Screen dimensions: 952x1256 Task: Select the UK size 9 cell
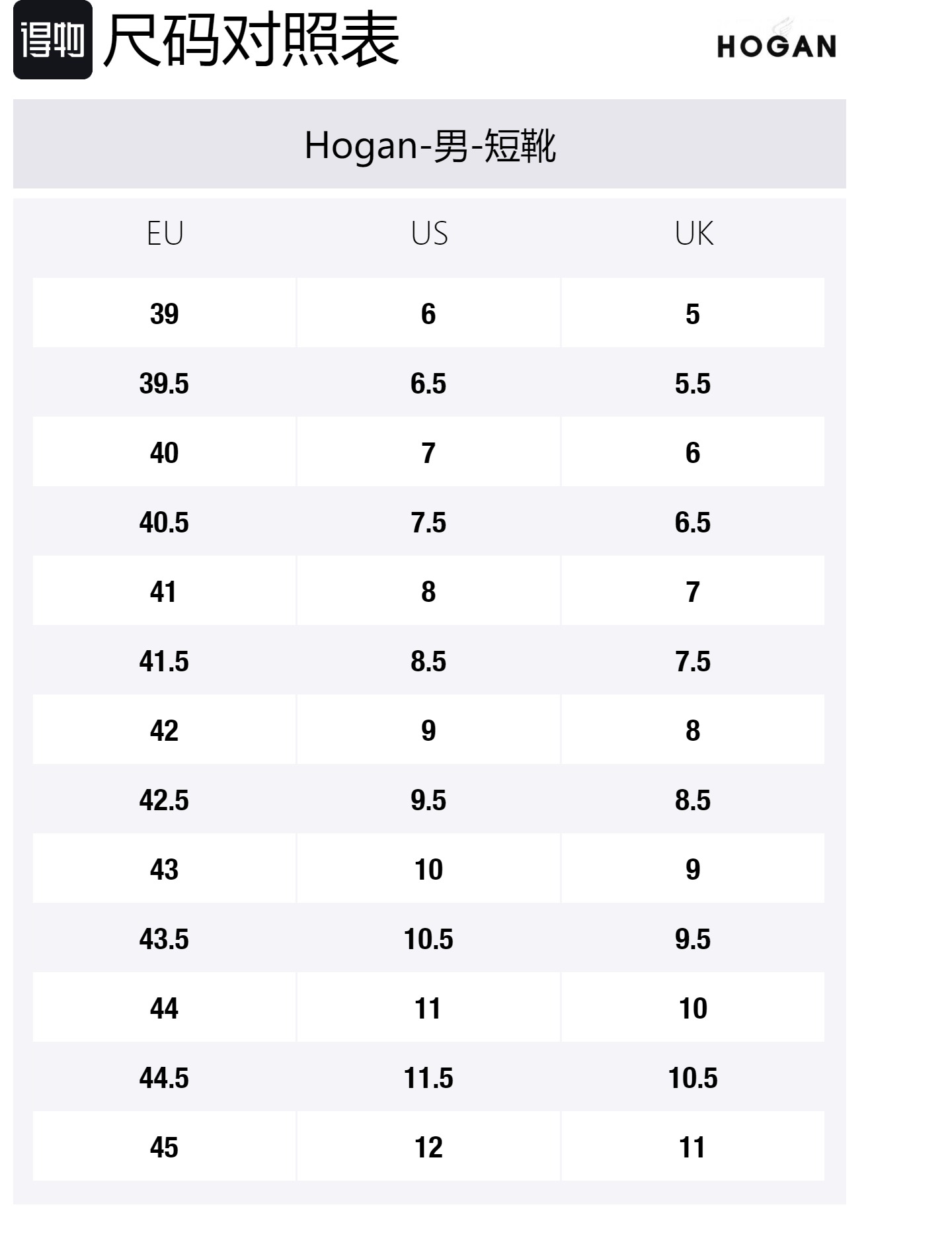692,870
